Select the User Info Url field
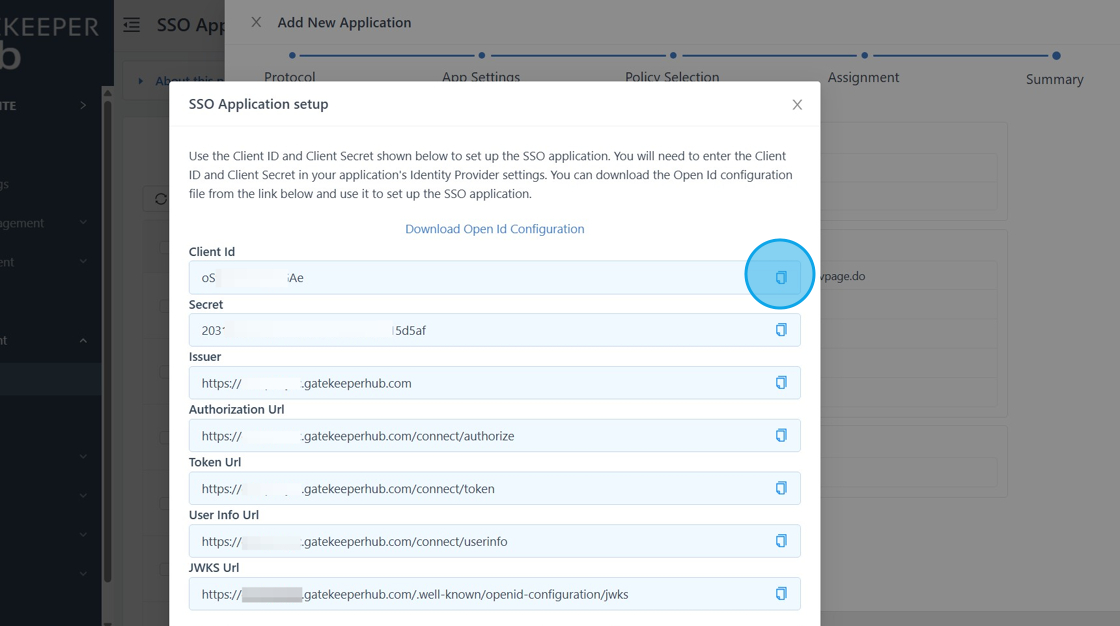Viewport: 1120px width, 626px height. (x=494, y=542)
